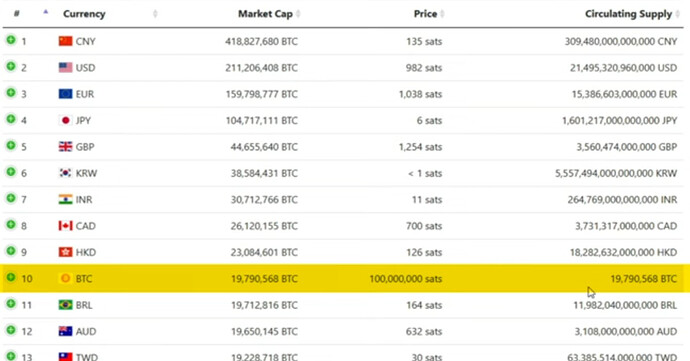
Task: Click the China flag icon
Action: tap(65, 41)
